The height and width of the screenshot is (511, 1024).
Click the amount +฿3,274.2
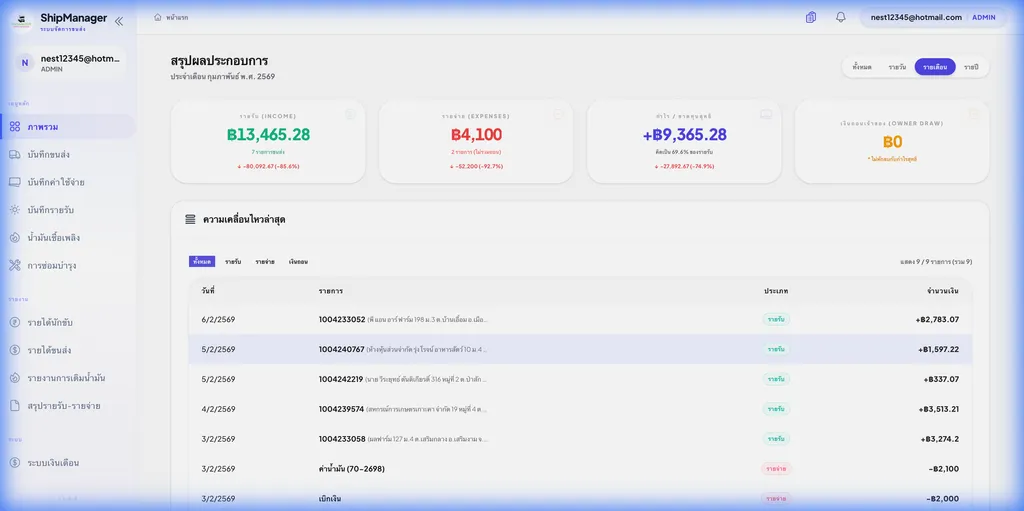coord(940,439)
